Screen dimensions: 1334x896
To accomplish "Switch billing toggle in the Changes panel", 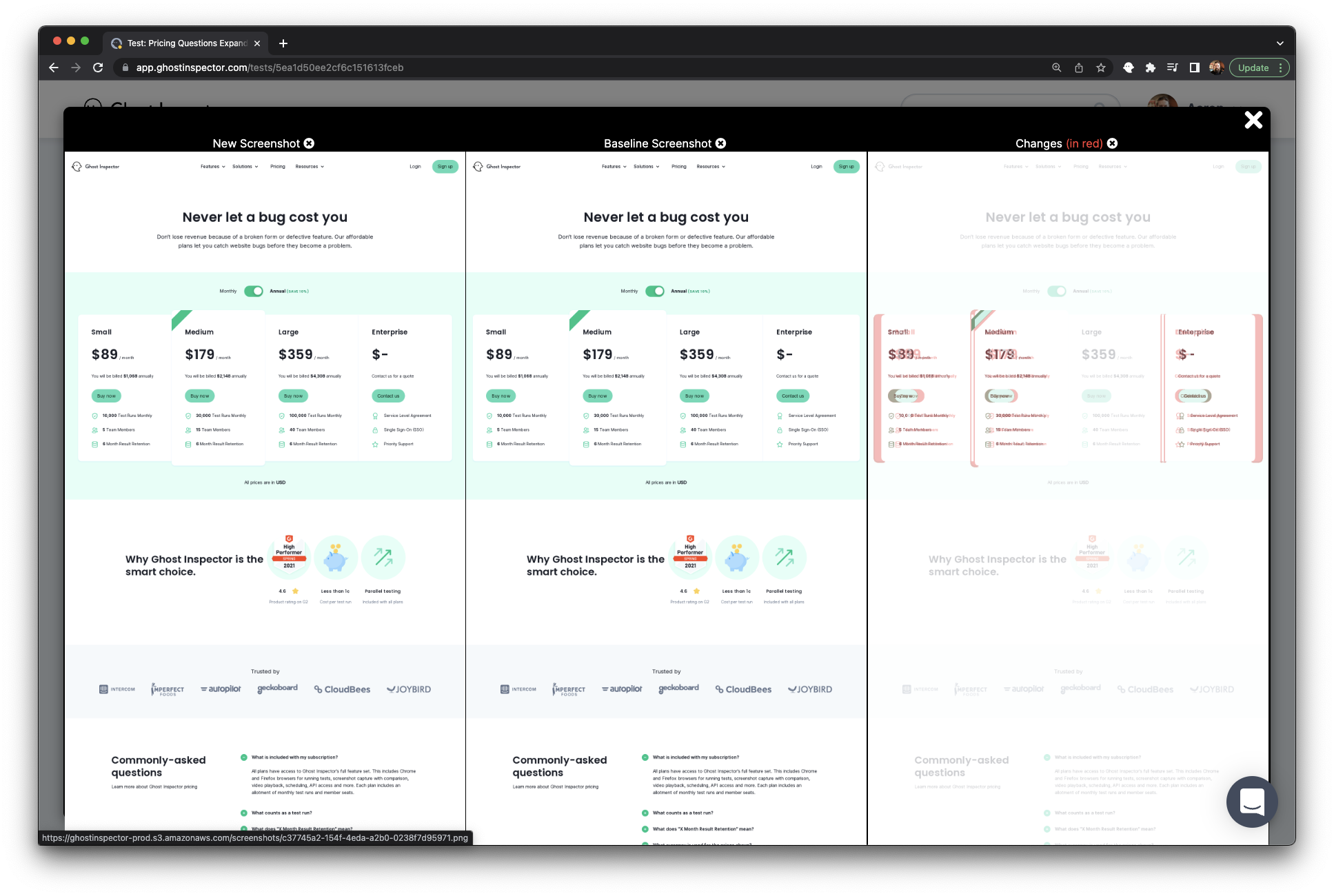I will (x=1058, y=291).
